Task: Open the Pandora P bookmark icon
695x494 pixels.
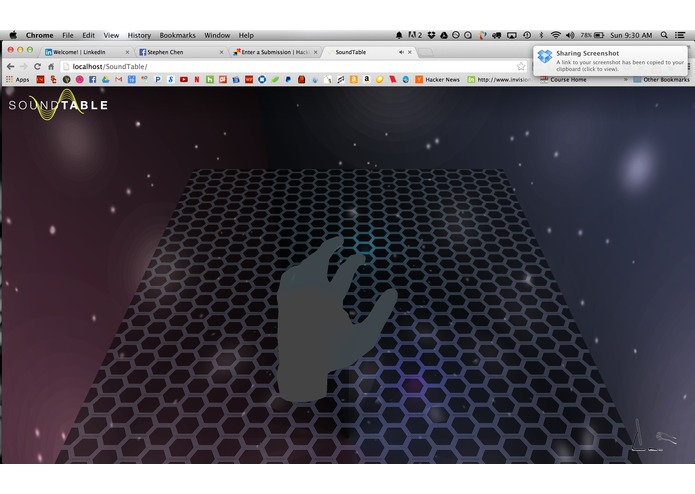Action: pyautogui.click(x=157, y=80)
